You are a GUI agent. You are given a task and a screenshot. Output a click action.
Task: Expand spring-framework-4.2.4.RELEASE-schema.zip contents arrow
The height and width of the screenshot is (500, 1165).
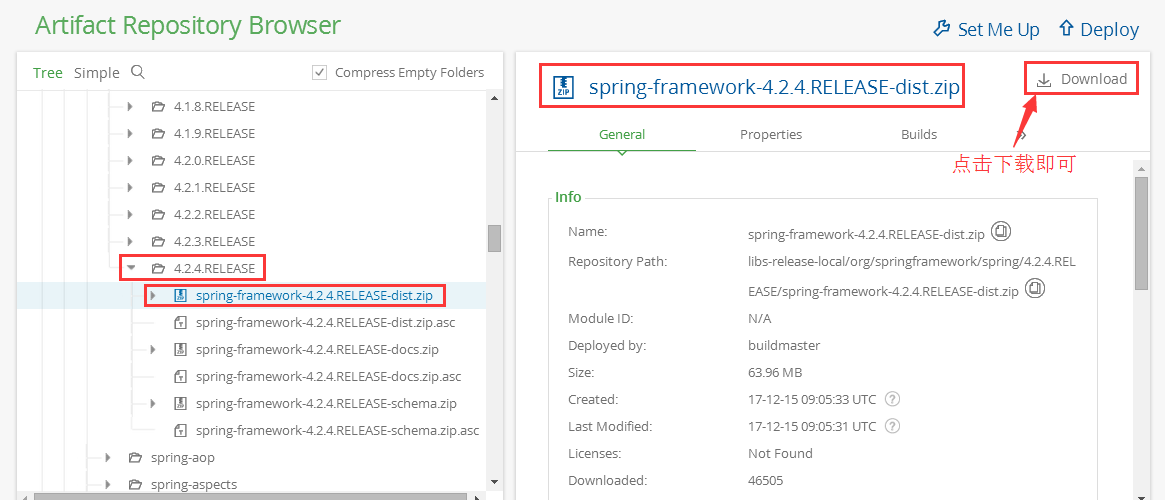[x=153, y=403]
